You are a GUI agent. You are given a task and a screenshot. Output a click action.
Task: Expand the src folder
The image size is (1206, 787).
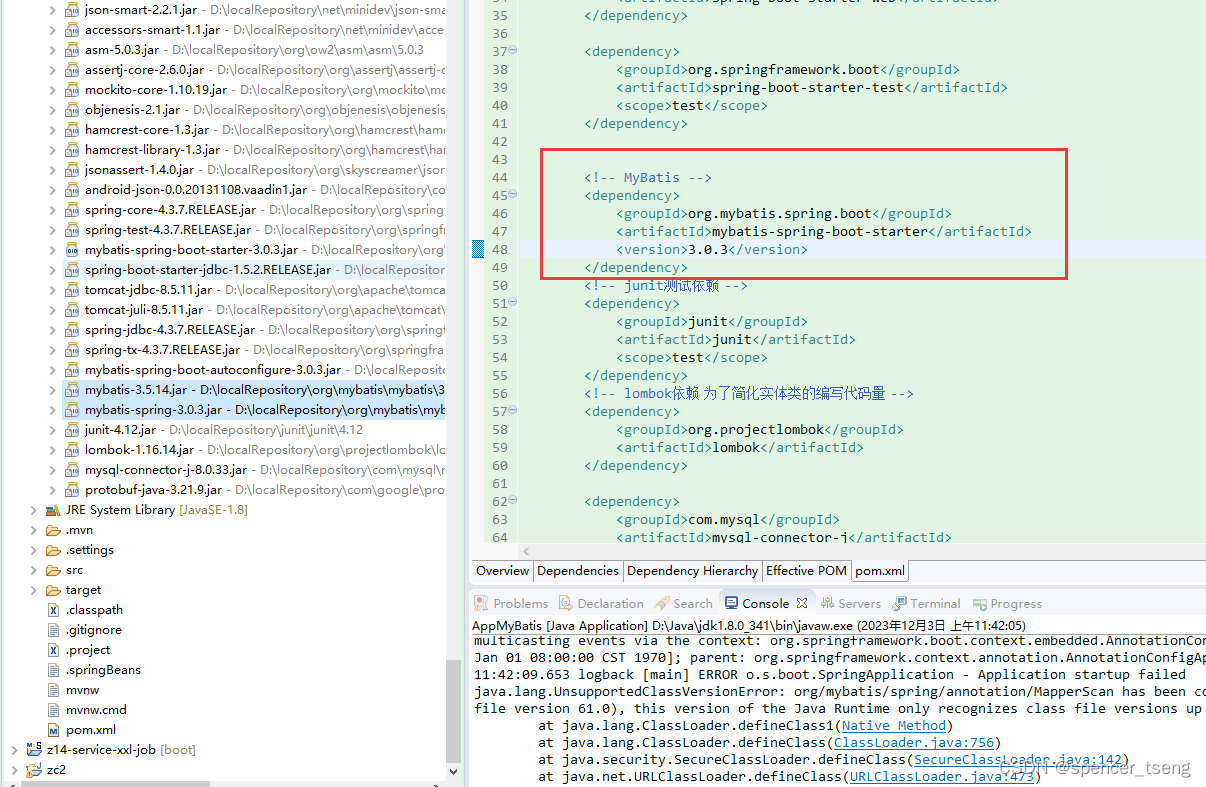tap(33, 569)
